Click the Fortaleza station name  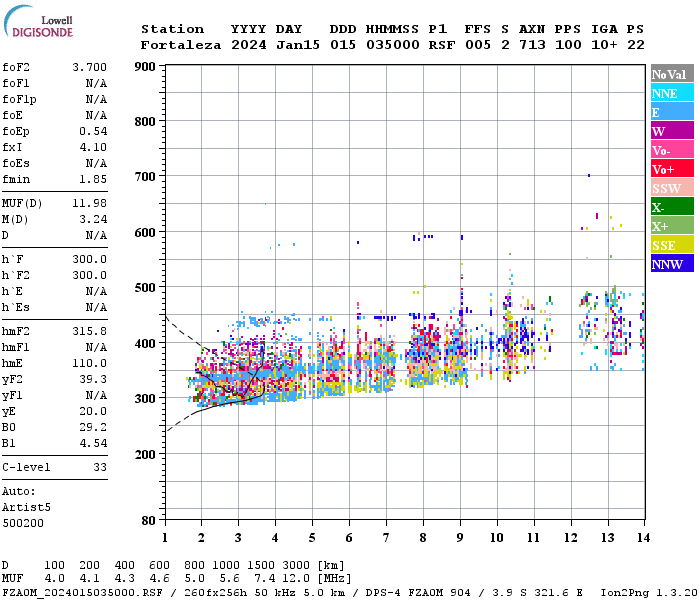(x=181, y=45)
